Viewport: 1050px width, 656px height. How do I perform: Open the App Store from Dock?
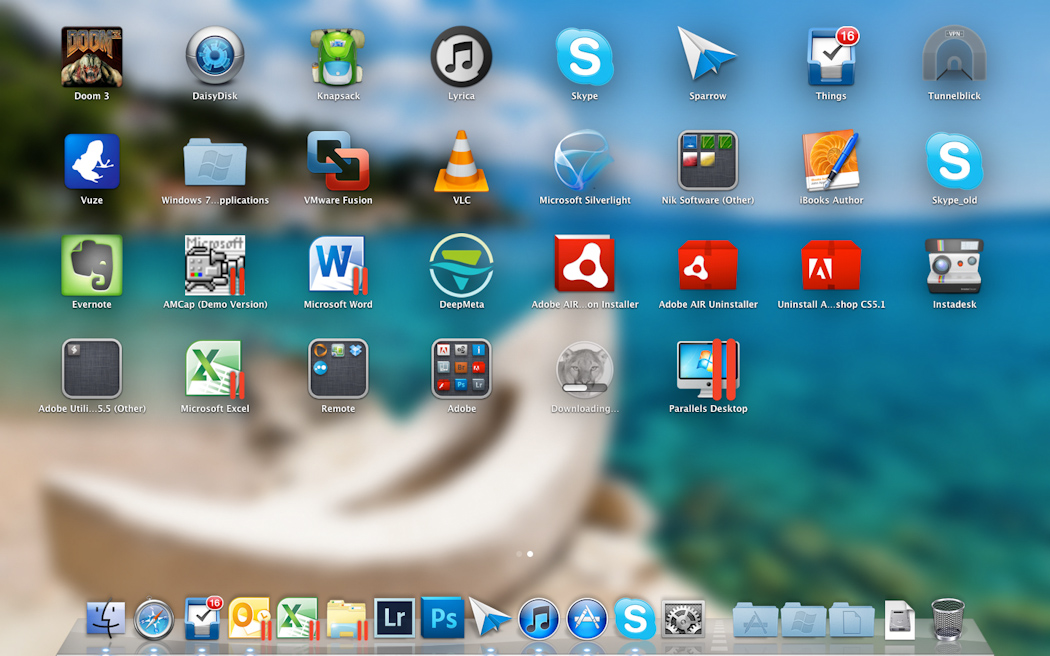587,619
